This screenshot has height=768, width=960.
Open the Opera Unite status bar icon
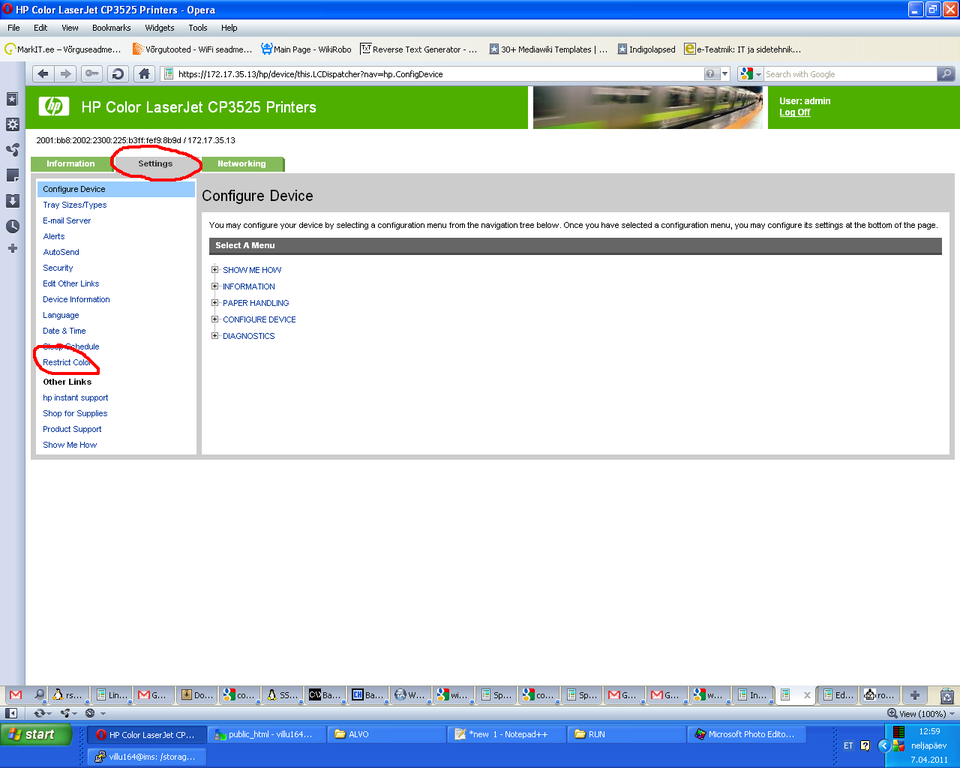(x=65, y=713)
